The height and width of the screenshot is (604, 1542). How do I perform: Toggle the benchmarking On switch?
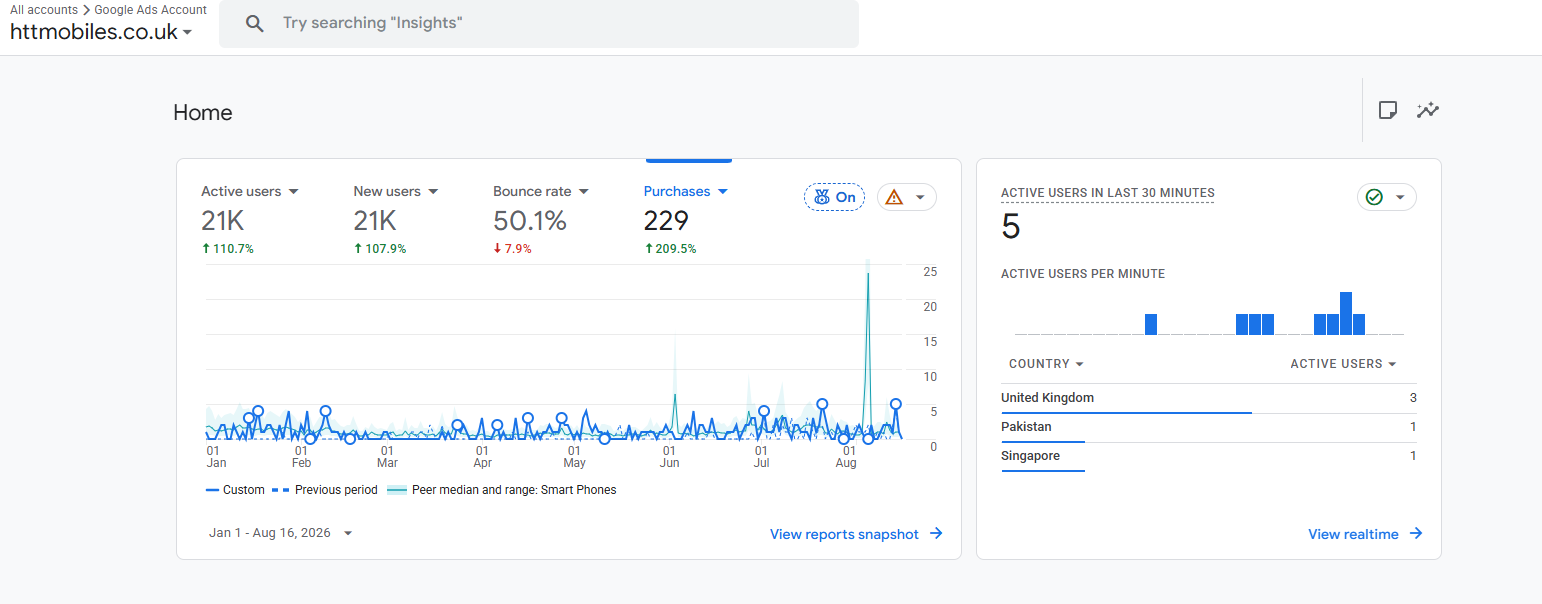click(x=834, y=197)
